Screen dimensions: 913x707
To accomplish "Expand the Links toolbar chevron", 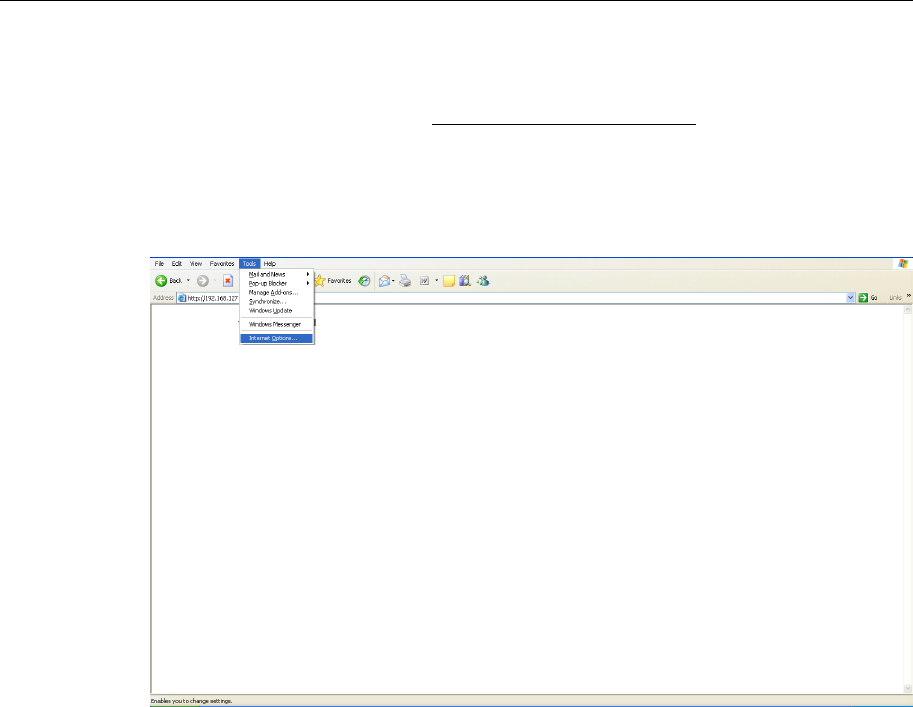I will 909,297.
